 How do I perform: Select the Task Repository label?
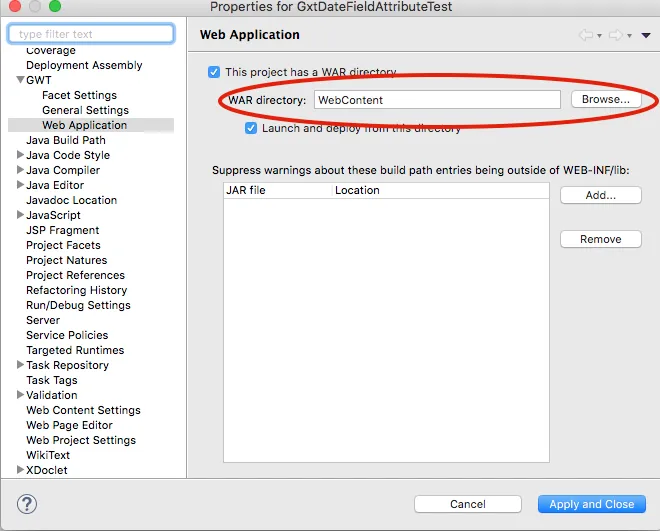(x=67, y=365)
